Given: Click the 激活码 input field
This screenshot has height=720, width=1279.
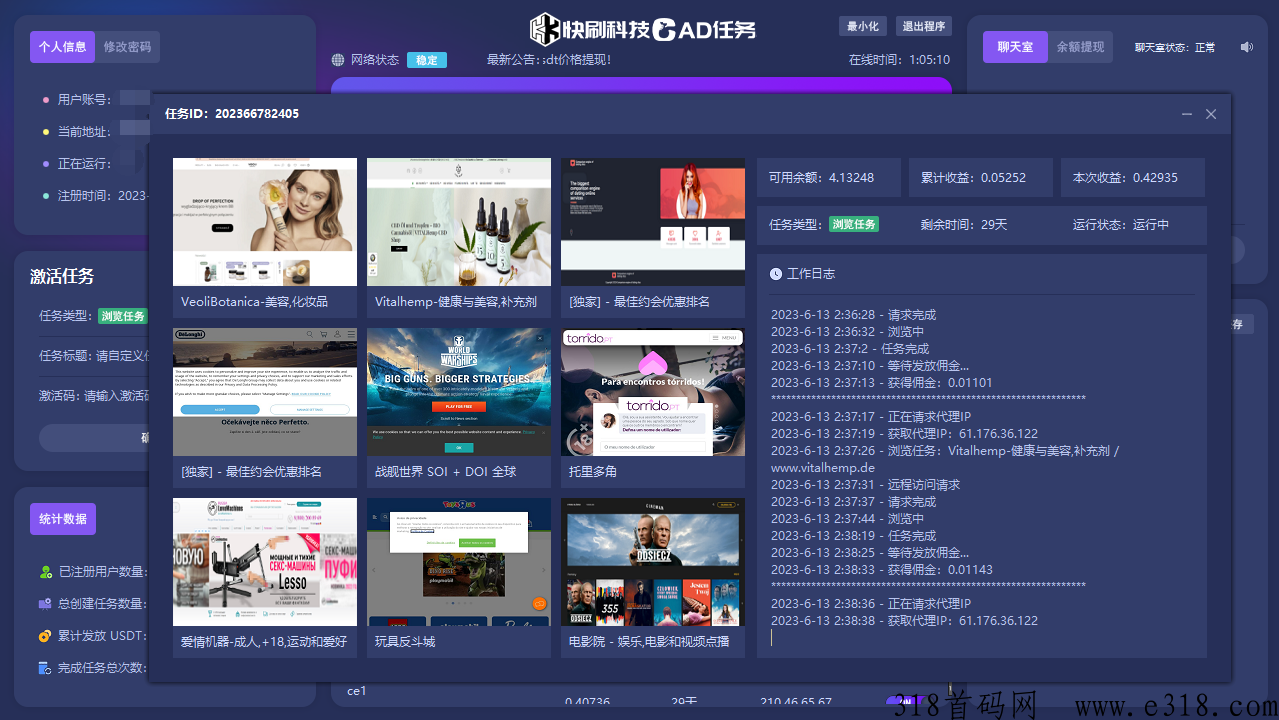Looking at the screenshot, I should tap(116, 395).
